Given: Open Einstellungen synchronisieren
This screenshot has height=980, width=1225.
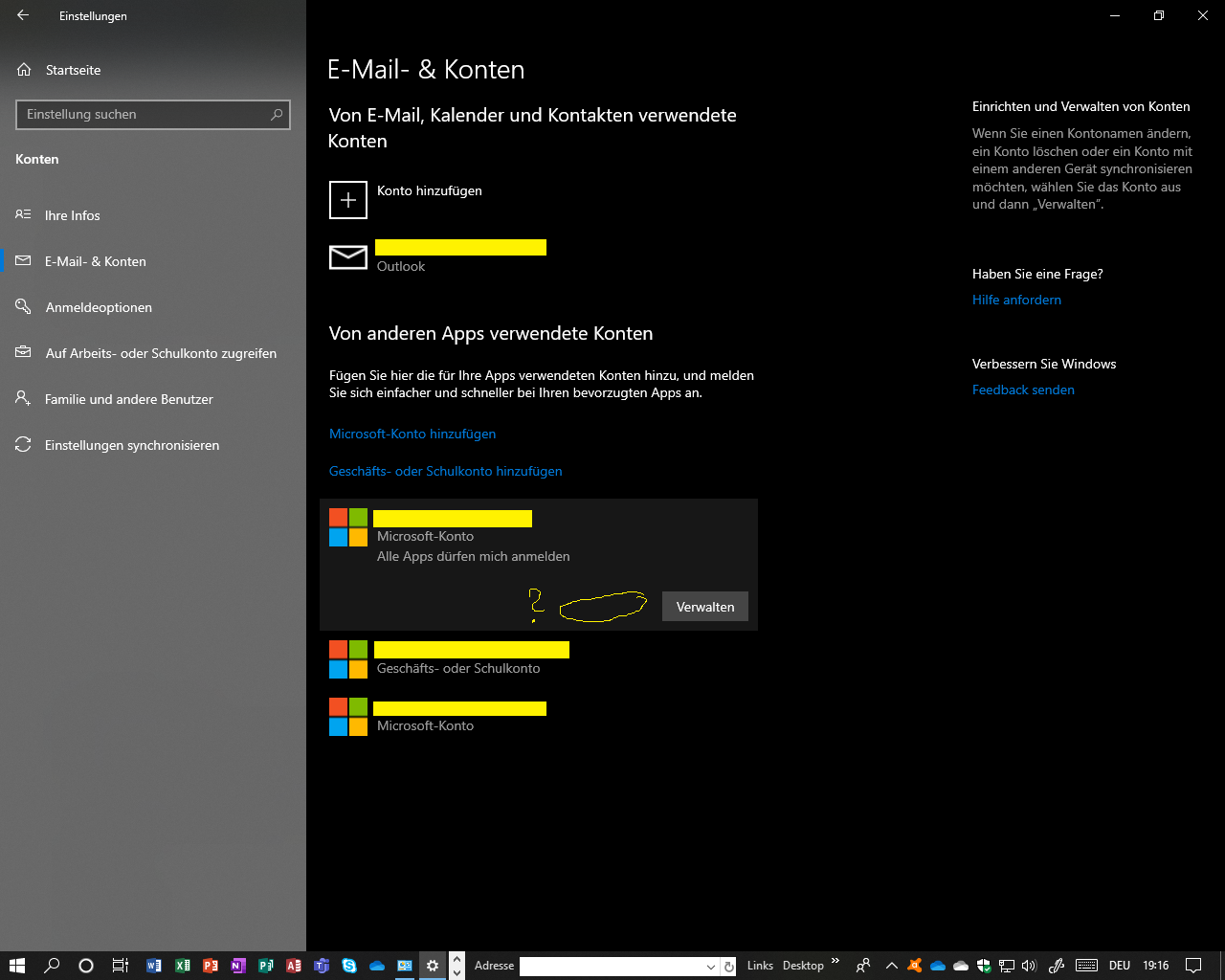Looking at the screenshot, I should (x=132, y=445).
